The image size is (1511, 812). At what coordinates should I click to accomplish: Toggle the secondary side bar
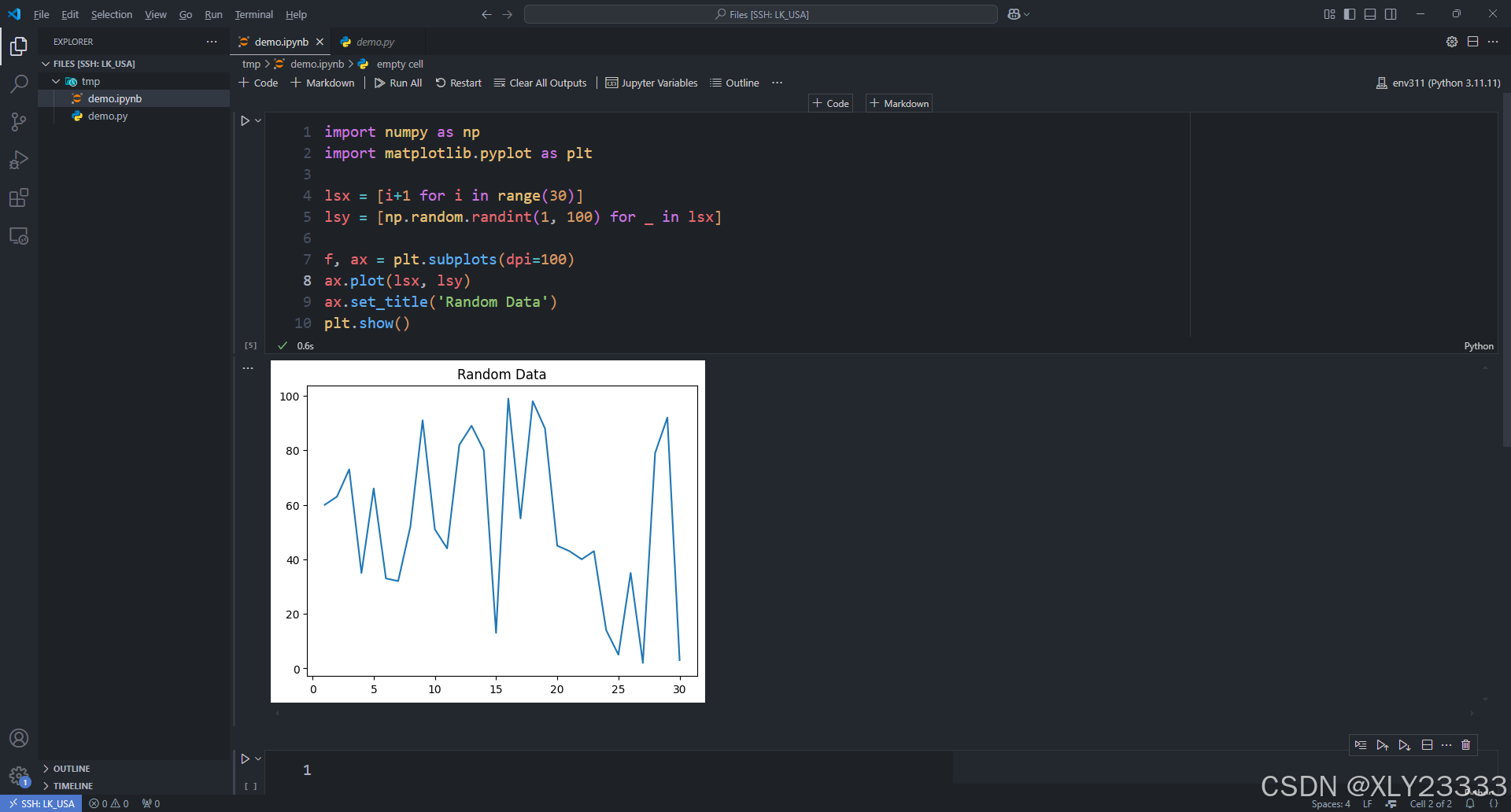(x=1391, y=14)
